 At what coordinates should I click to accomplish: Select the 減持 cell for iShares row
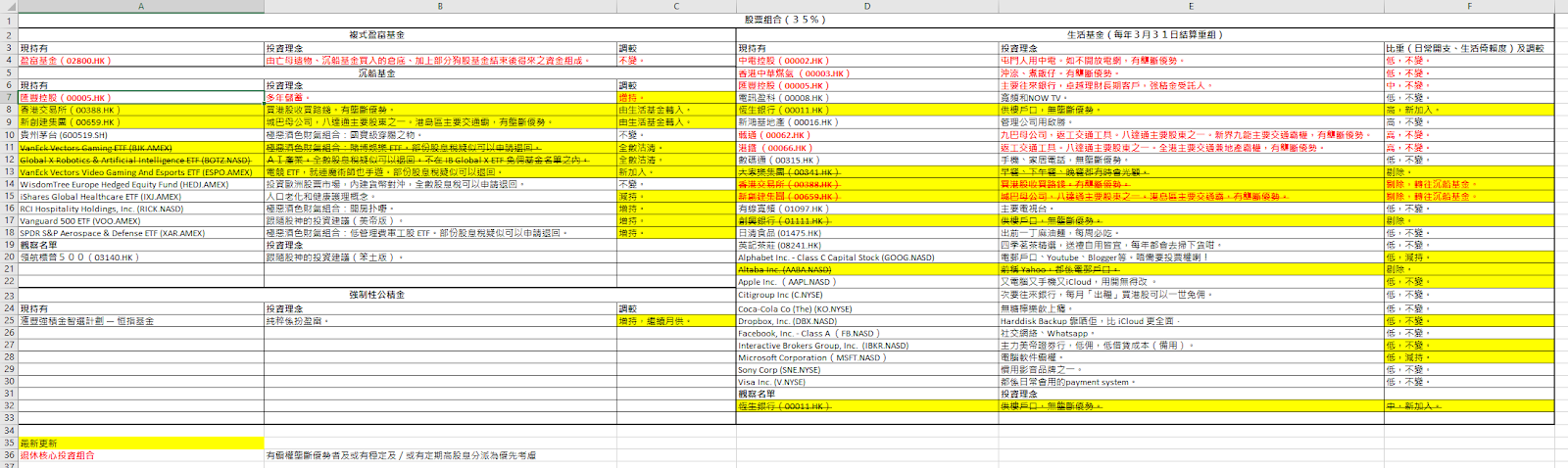[676, 196]
